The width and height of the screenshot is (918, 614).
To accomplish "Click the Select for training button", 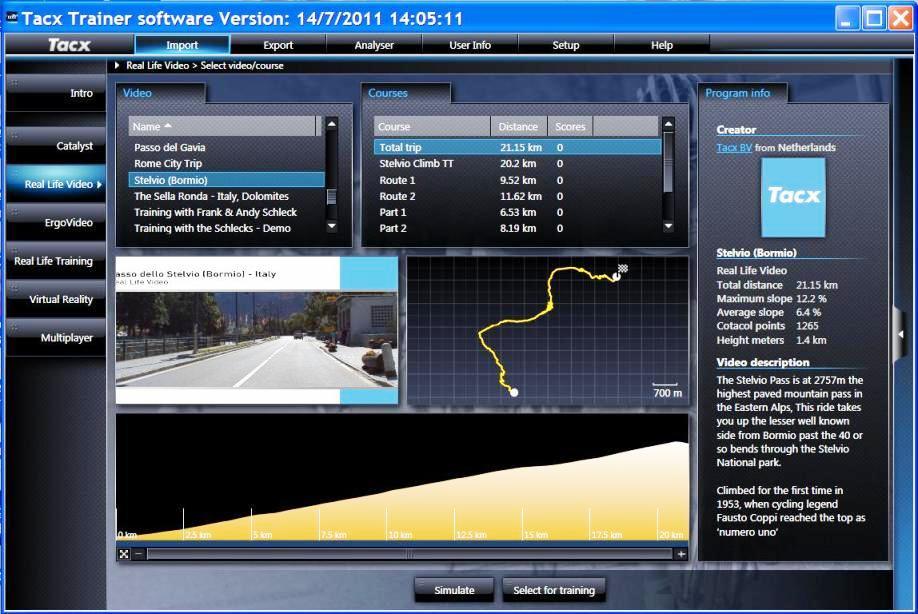I will point(554,590).
